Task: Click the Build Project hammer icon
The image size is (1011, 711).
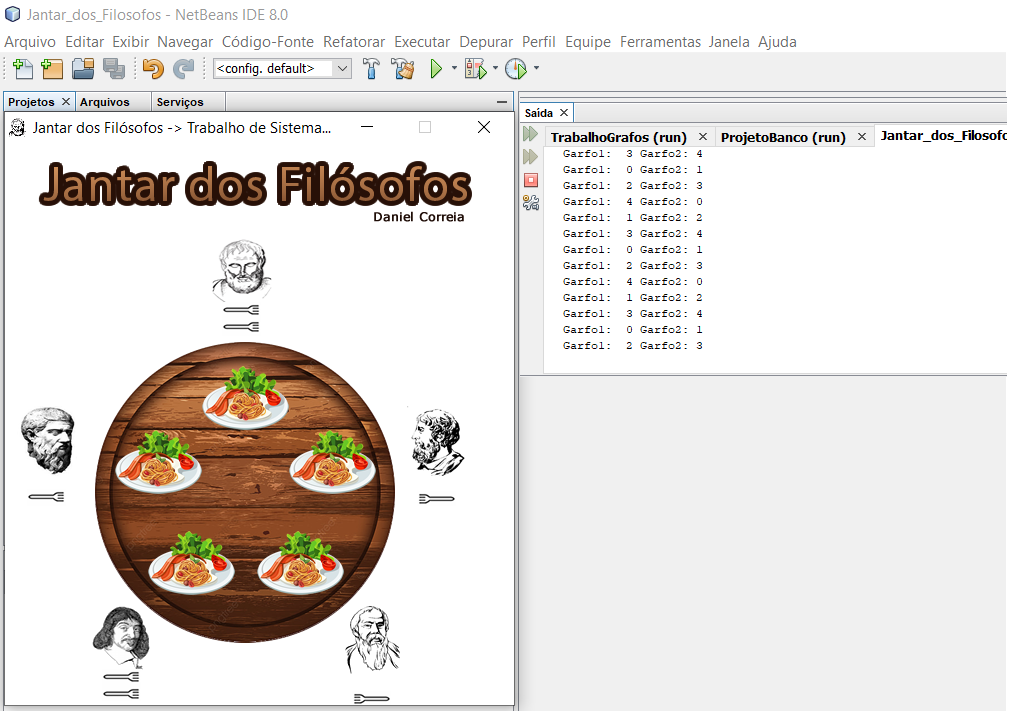Action: point(371,68)
